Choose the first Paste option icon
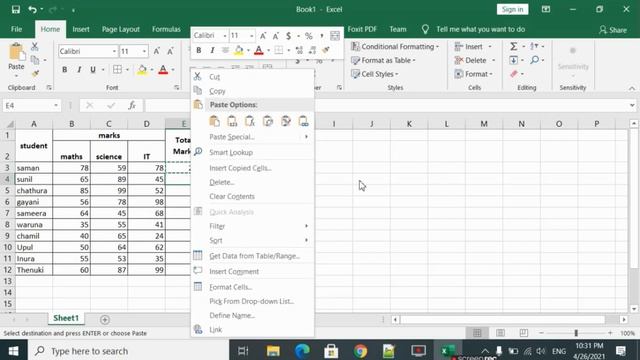Screen dimensions: 640x360 (x=214, y=121)
